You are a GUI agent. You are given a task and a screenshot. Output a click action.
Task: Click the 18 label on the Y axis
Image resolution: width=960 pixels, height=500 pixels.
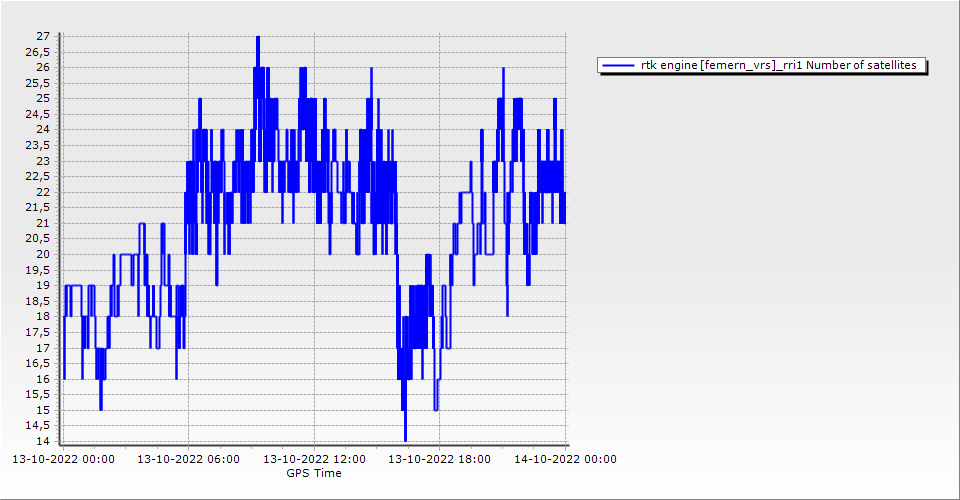(43, 317)
